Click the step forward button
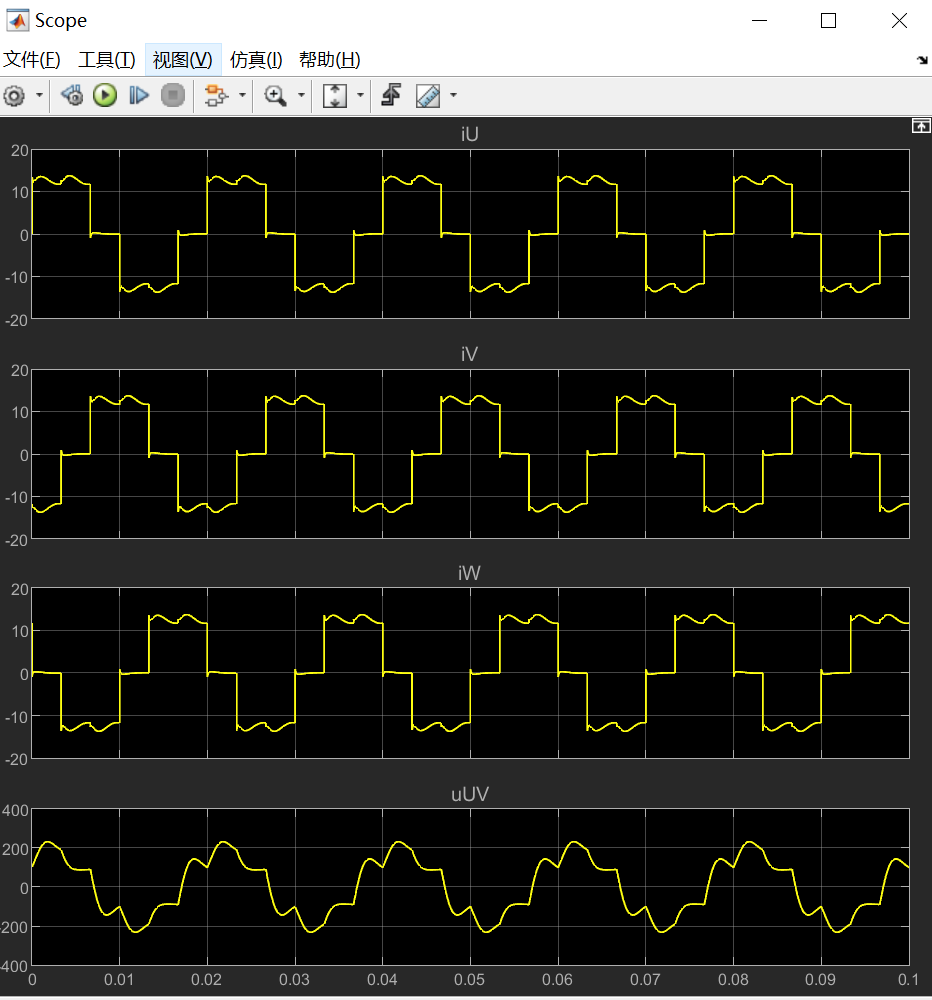This screenshot has height=1000, width=932. (138, 96)
